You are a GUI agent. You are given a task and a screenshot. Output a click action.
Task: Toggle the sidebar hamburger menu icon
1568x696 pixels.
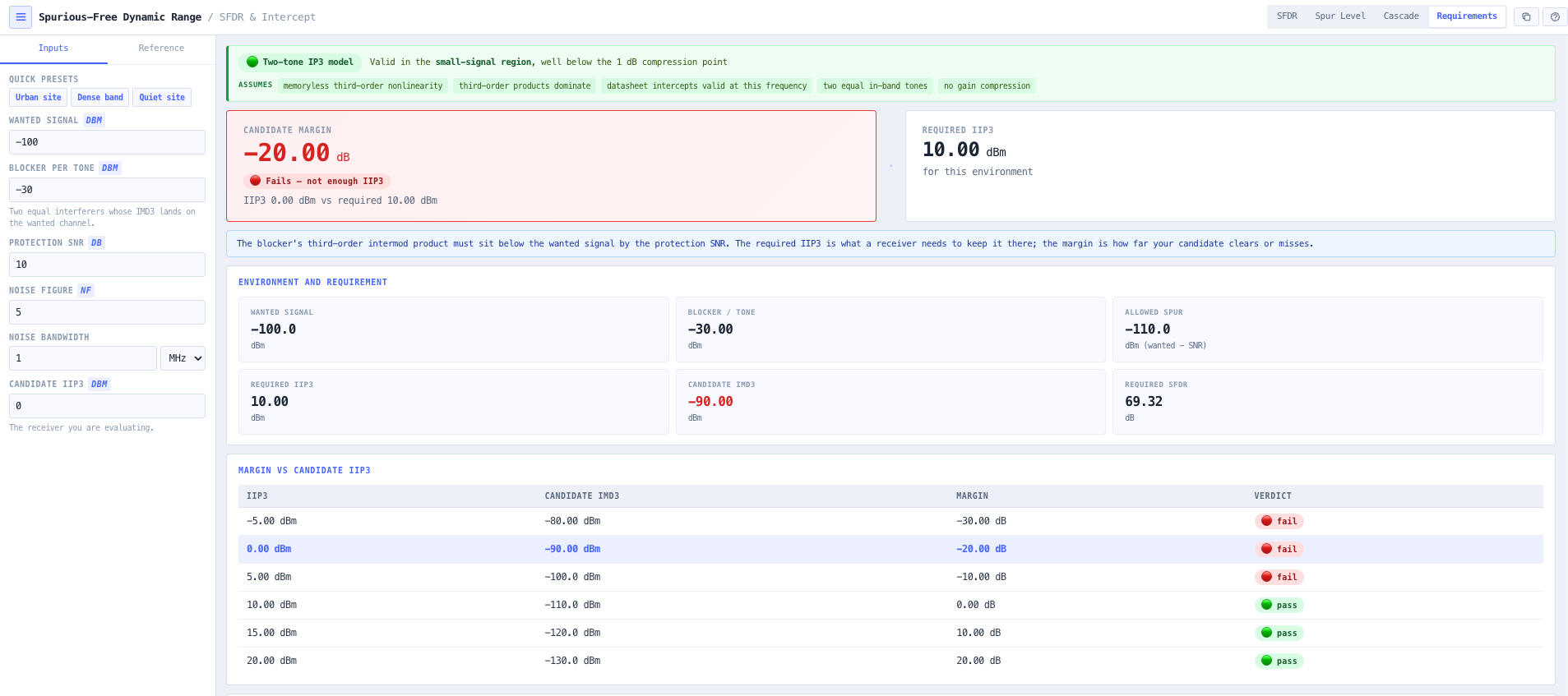tap(21, 16)
